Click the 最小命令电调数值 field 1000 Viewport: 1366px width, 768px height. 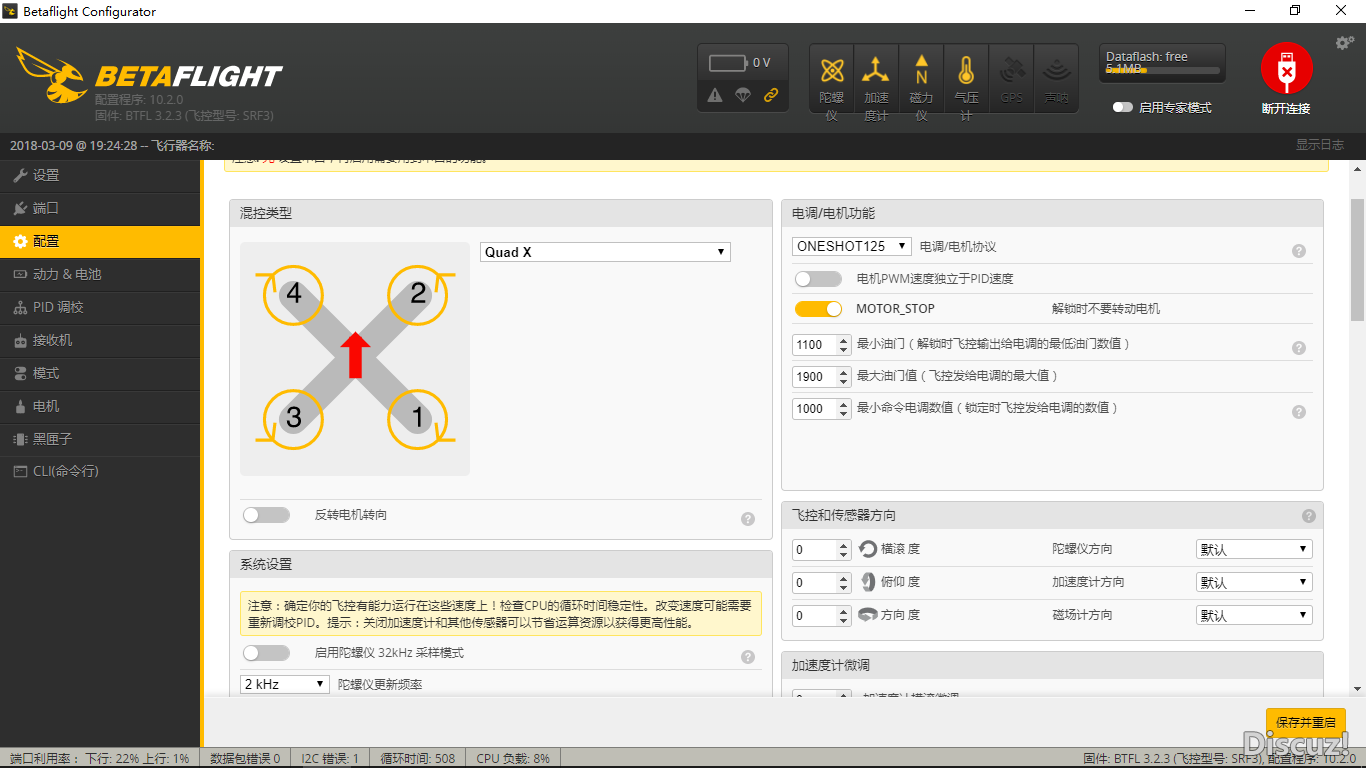[x=821, y=409]
